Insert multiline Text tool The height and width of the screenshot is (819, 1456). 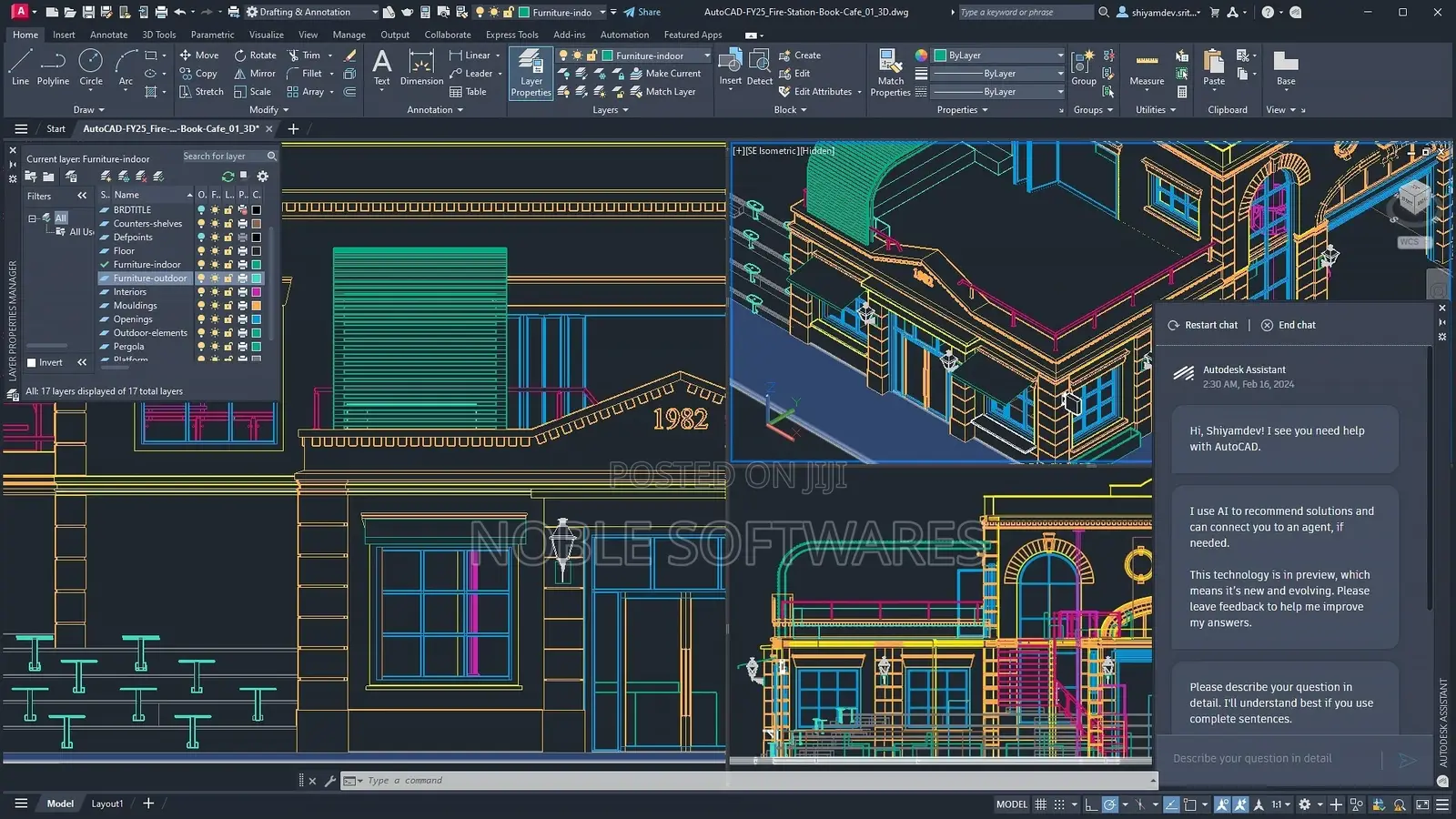click(382, 68)
